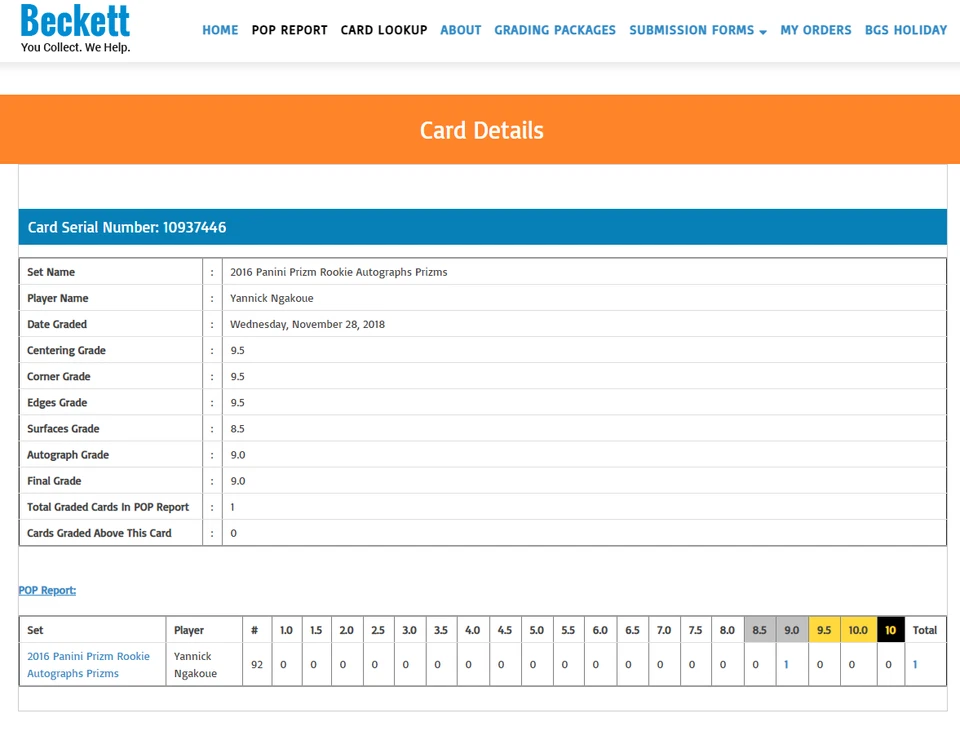Select the Set Name value text

point(339,272)
